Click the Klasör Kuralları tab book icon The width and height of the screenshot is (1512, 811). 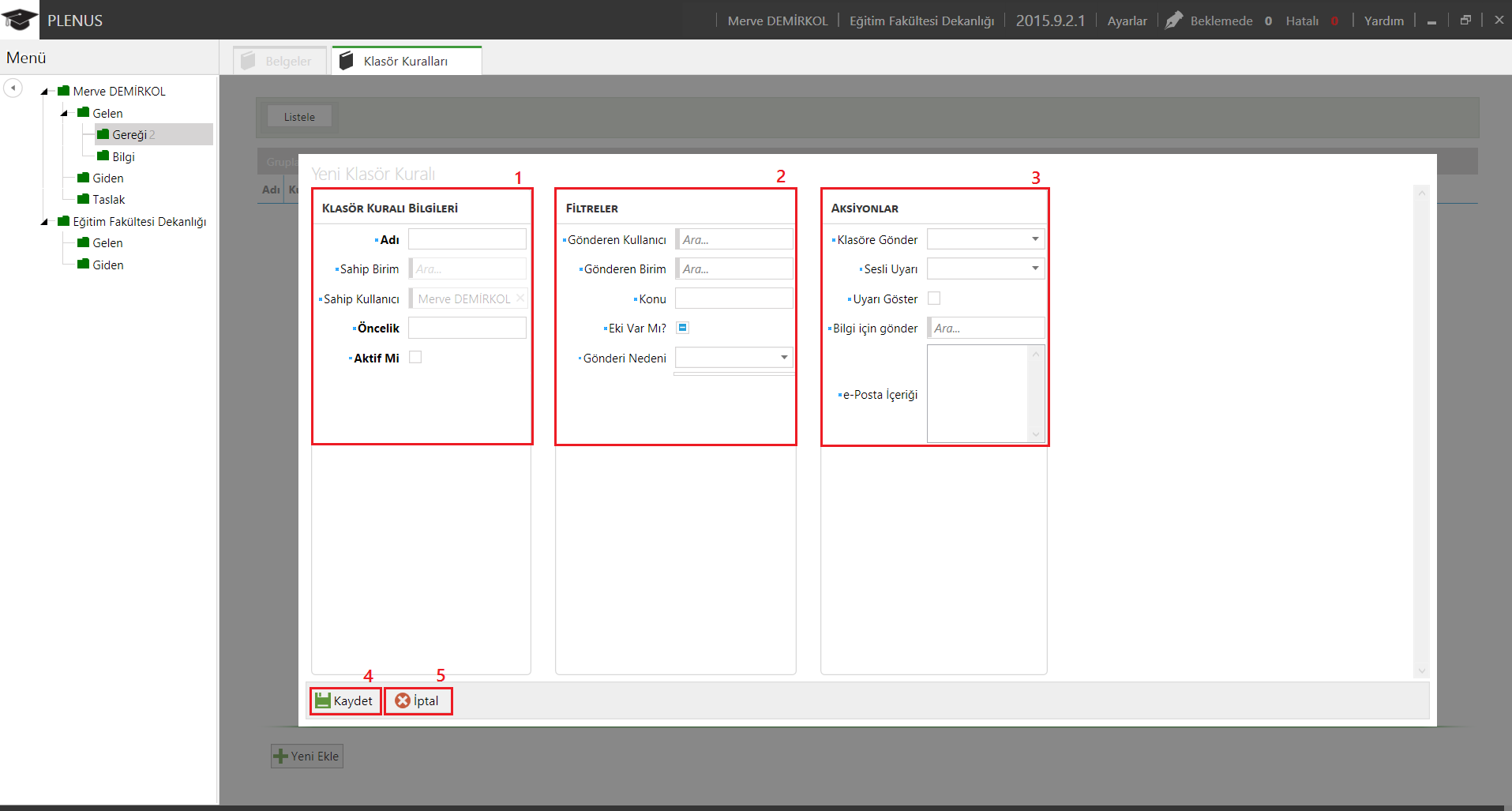pos(346,61)
